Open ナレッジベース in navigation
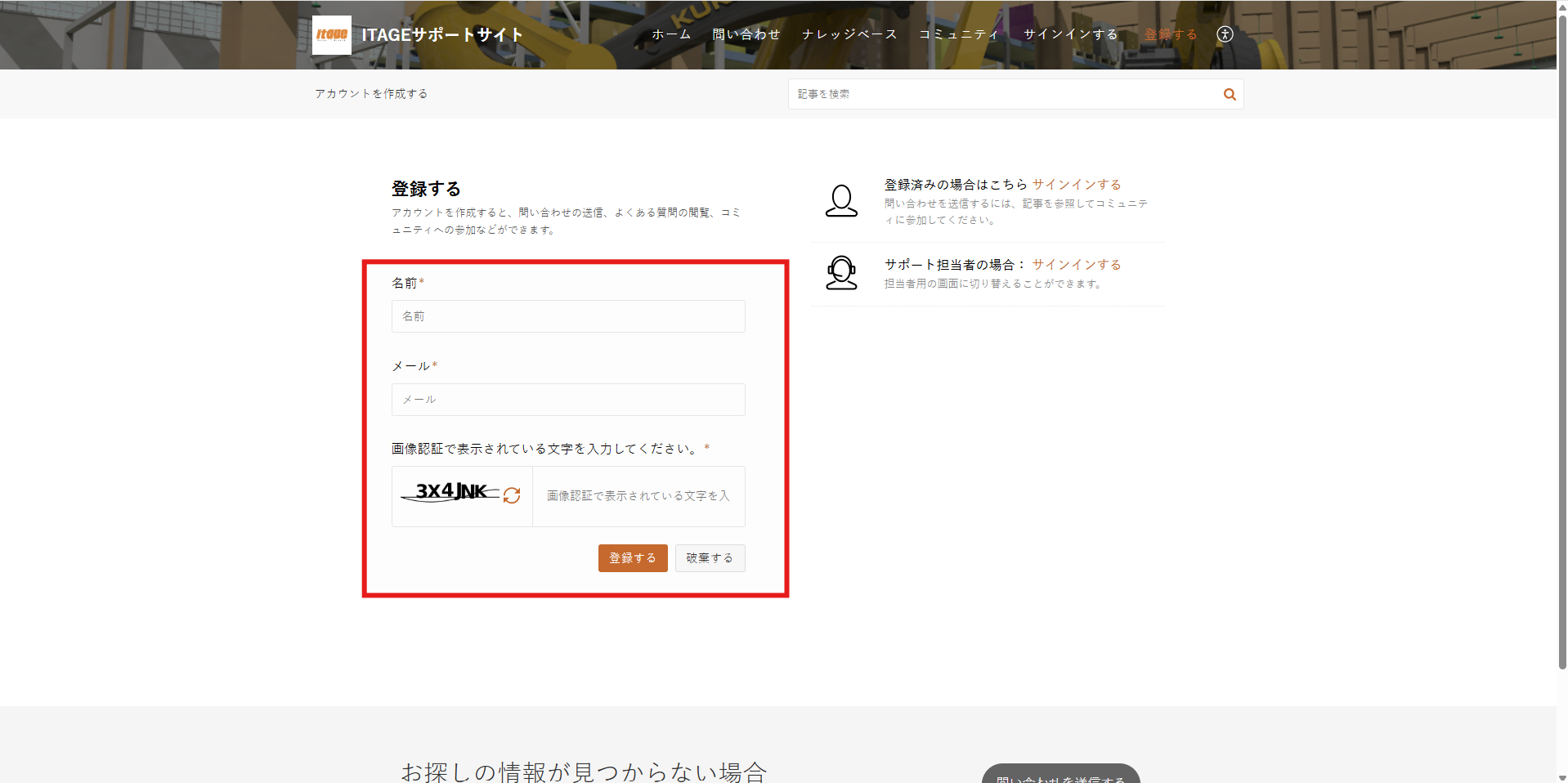The width and height of the screenshot is (1568, 783). point(849,34)
